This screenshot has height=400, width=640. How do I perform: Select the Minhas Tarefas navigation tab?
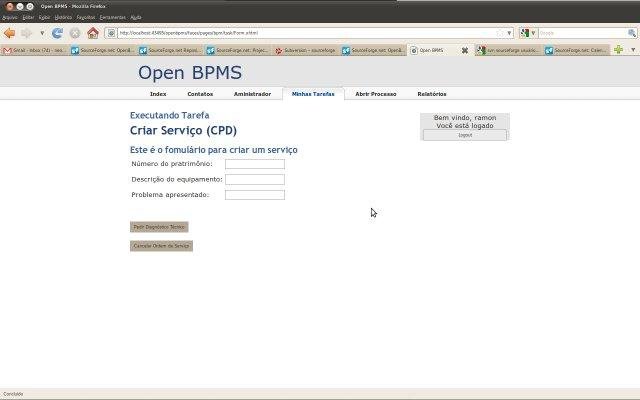(x=313, y=94)
